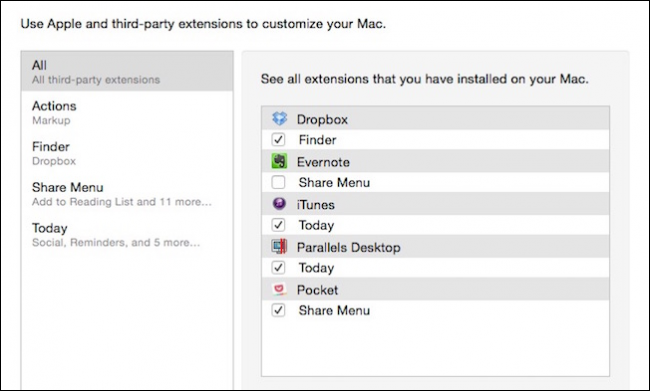Viewport: 650px width, 391px height.
Task: Click 'Dropbox' subtitle under sidebar Finder
Action: click(54, 161)
